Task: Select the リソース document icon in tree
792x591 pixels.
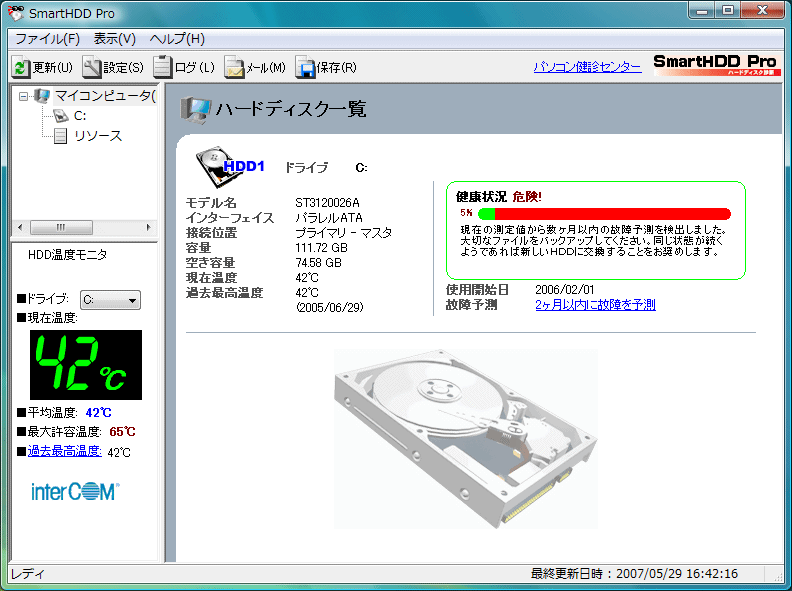Action: [x=61, y=136]
